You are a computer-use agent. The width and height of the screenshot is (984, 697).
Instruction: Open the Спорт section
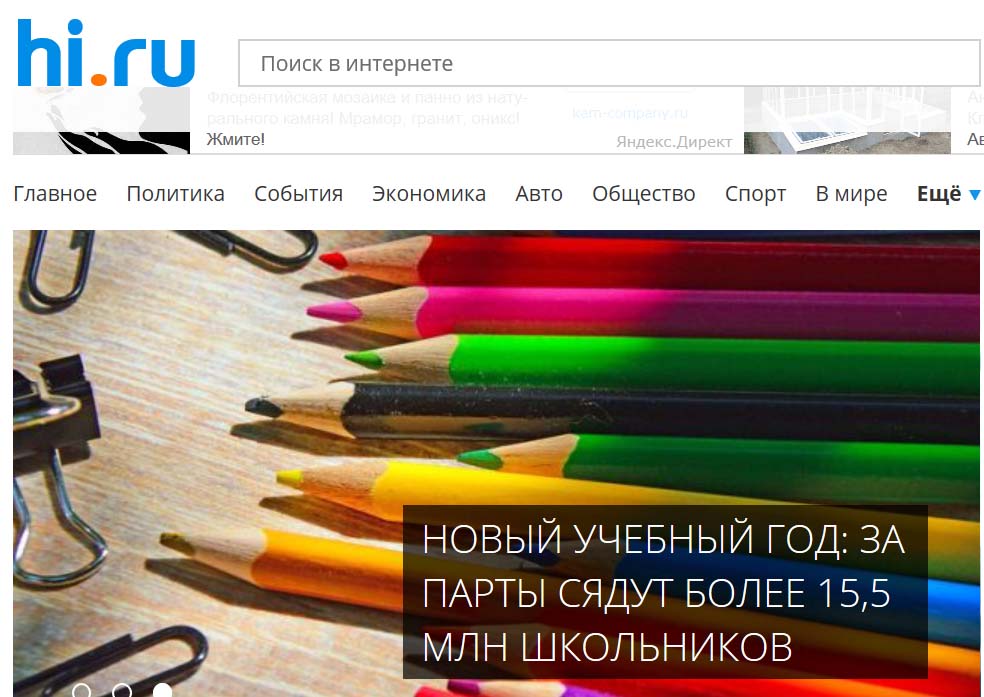[756, 194]
